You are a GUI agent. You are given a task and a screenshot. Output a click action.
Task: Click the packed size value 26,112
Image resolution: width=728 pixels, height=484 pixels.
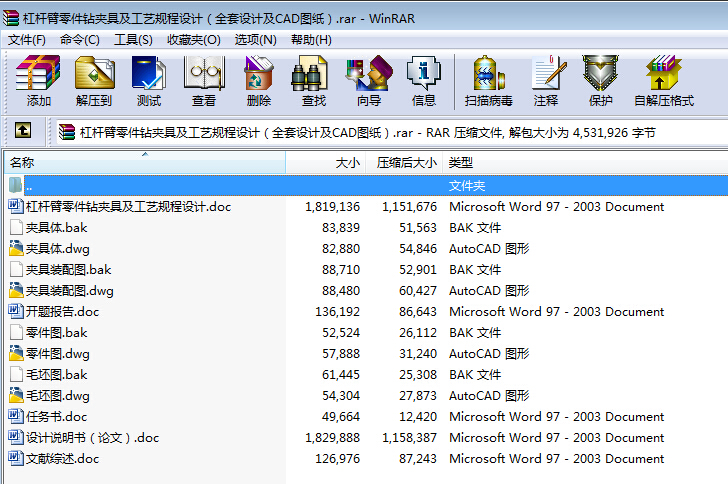tap(418, 333)
